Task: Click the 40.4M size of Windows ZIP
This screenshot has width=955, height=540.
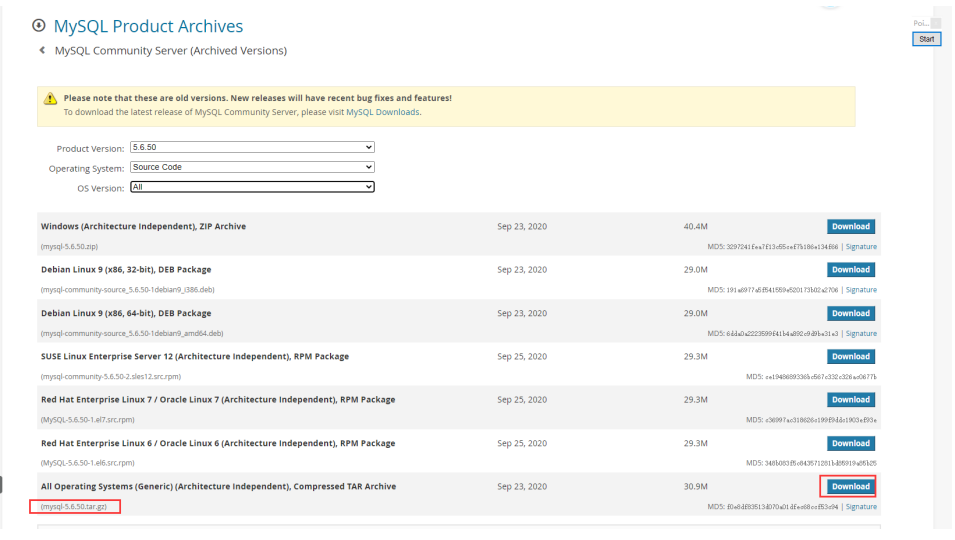Action: [696, 226]
